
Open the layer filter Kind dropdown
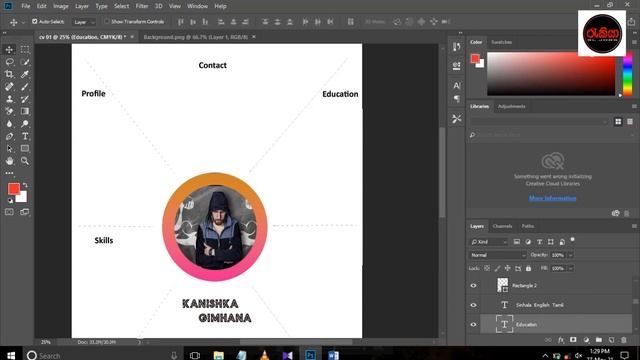[488, 242]
